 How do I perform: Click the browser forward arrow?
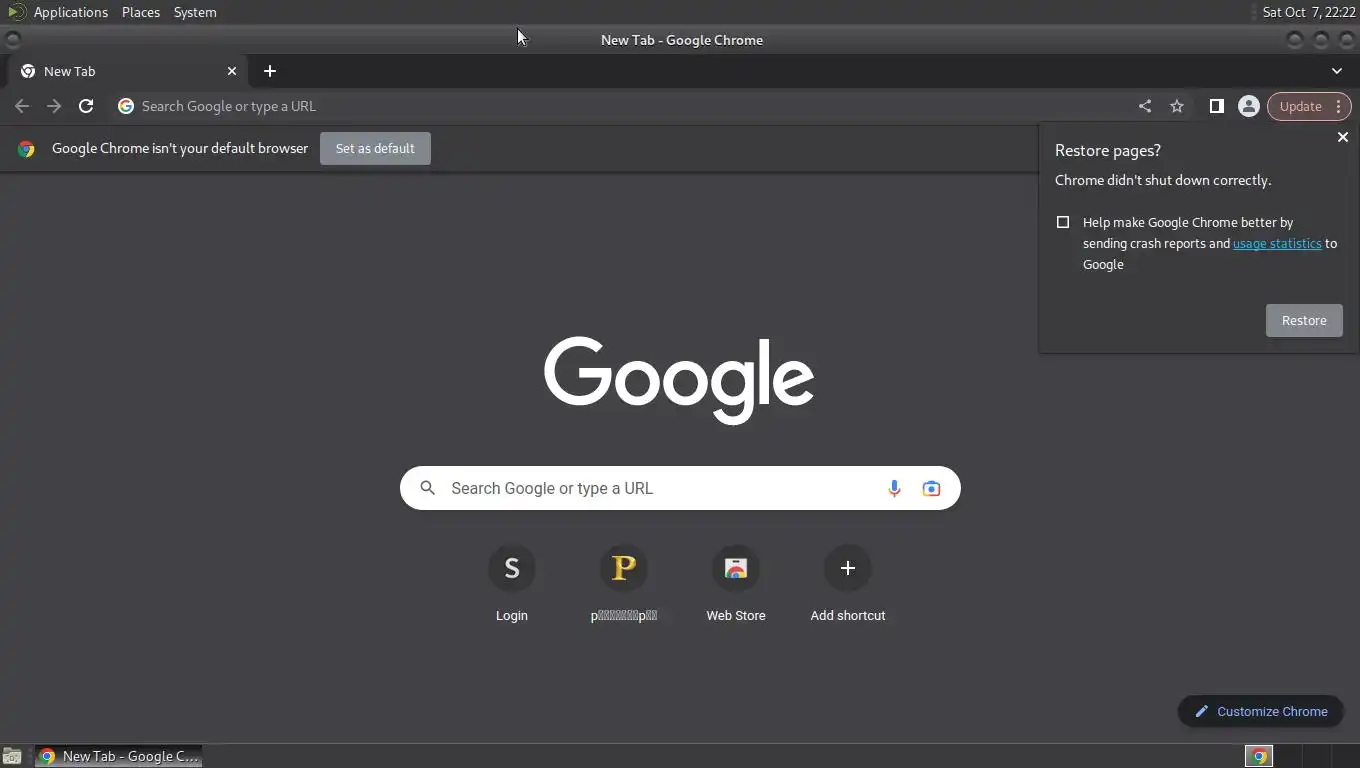pyautogui.click(x=54, y=106)
